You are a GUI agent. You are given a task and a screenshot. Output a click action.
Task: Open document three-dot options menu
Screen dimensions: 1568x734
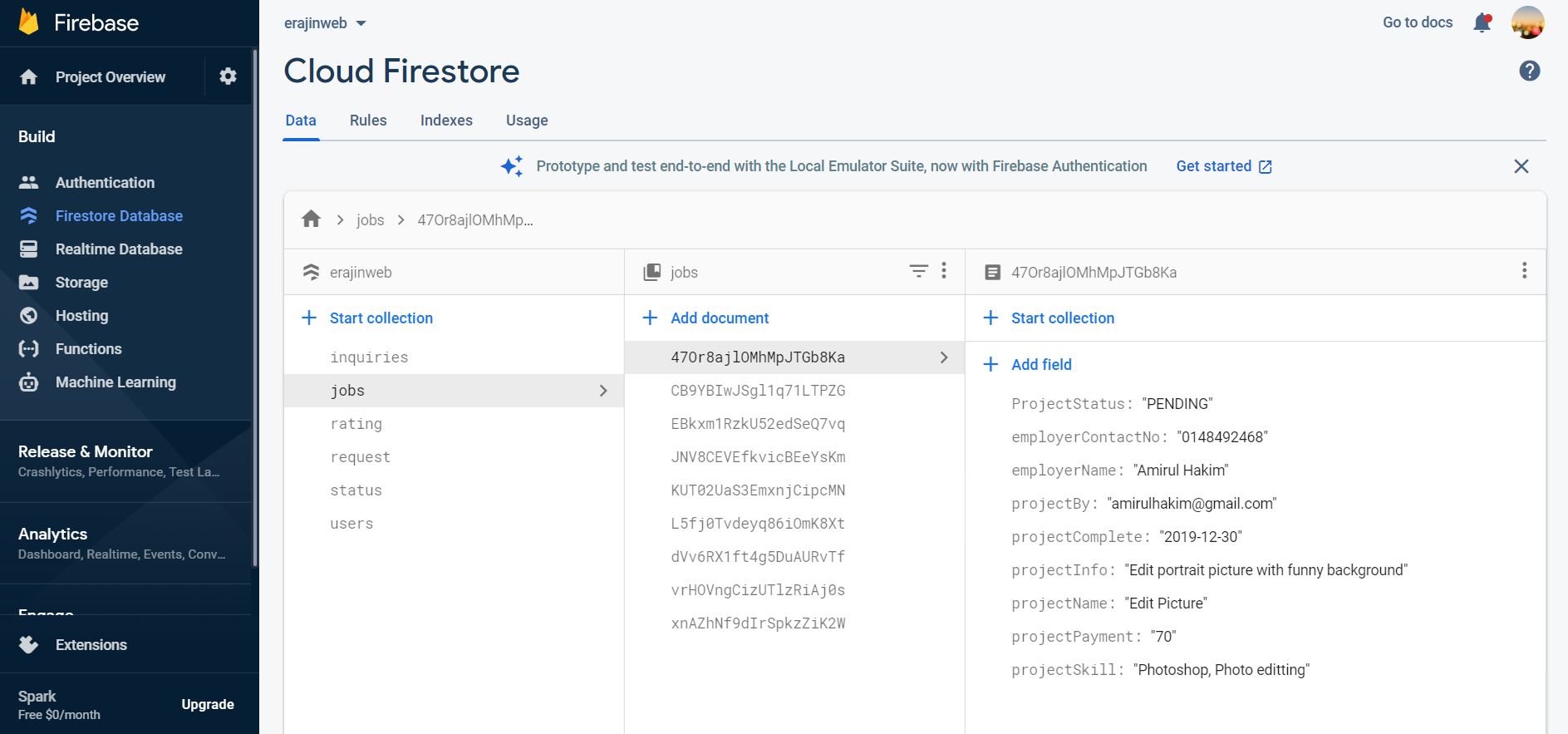[x=1524, y=271]
